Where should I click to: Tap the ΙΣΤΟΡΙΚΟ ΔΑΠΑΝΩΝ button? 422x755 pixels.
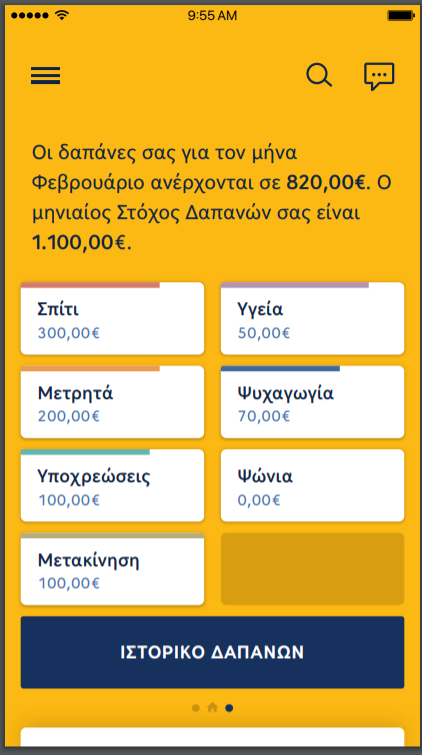click(212, 652)
